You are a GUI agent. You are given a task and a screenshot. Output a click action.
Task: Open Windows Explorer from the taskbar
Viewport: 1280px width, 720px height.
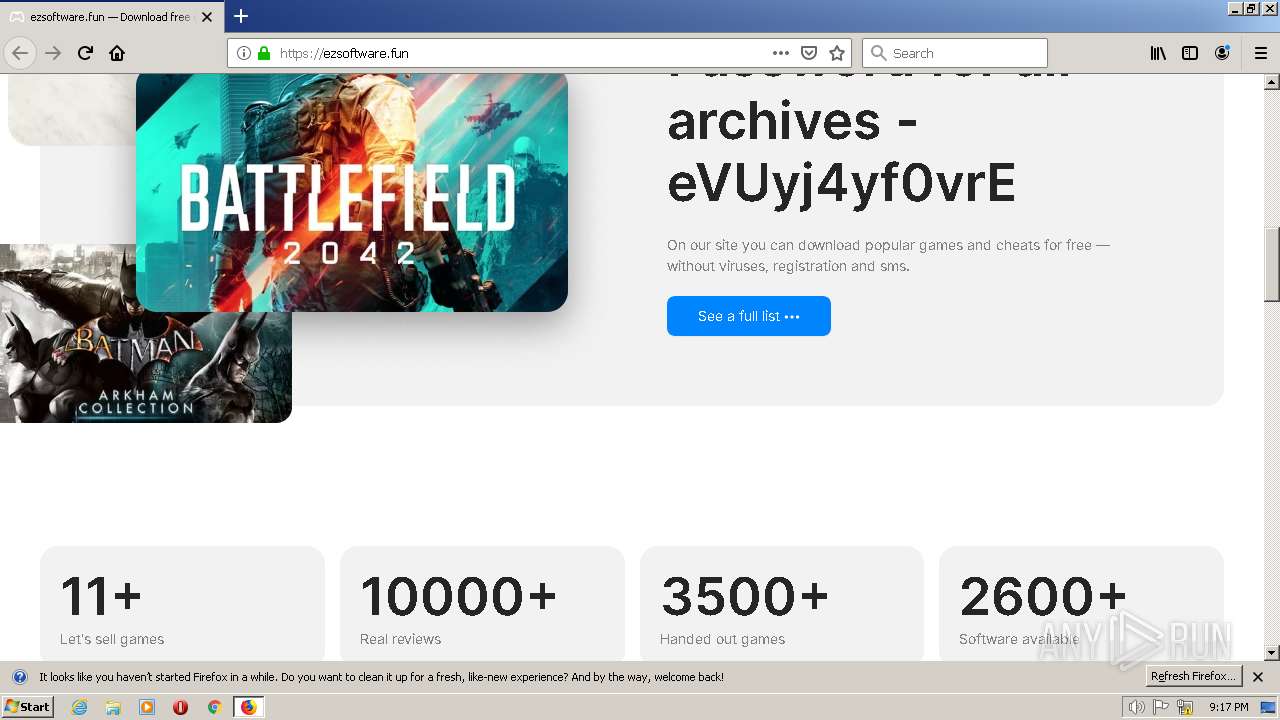(x=113, y=707)
